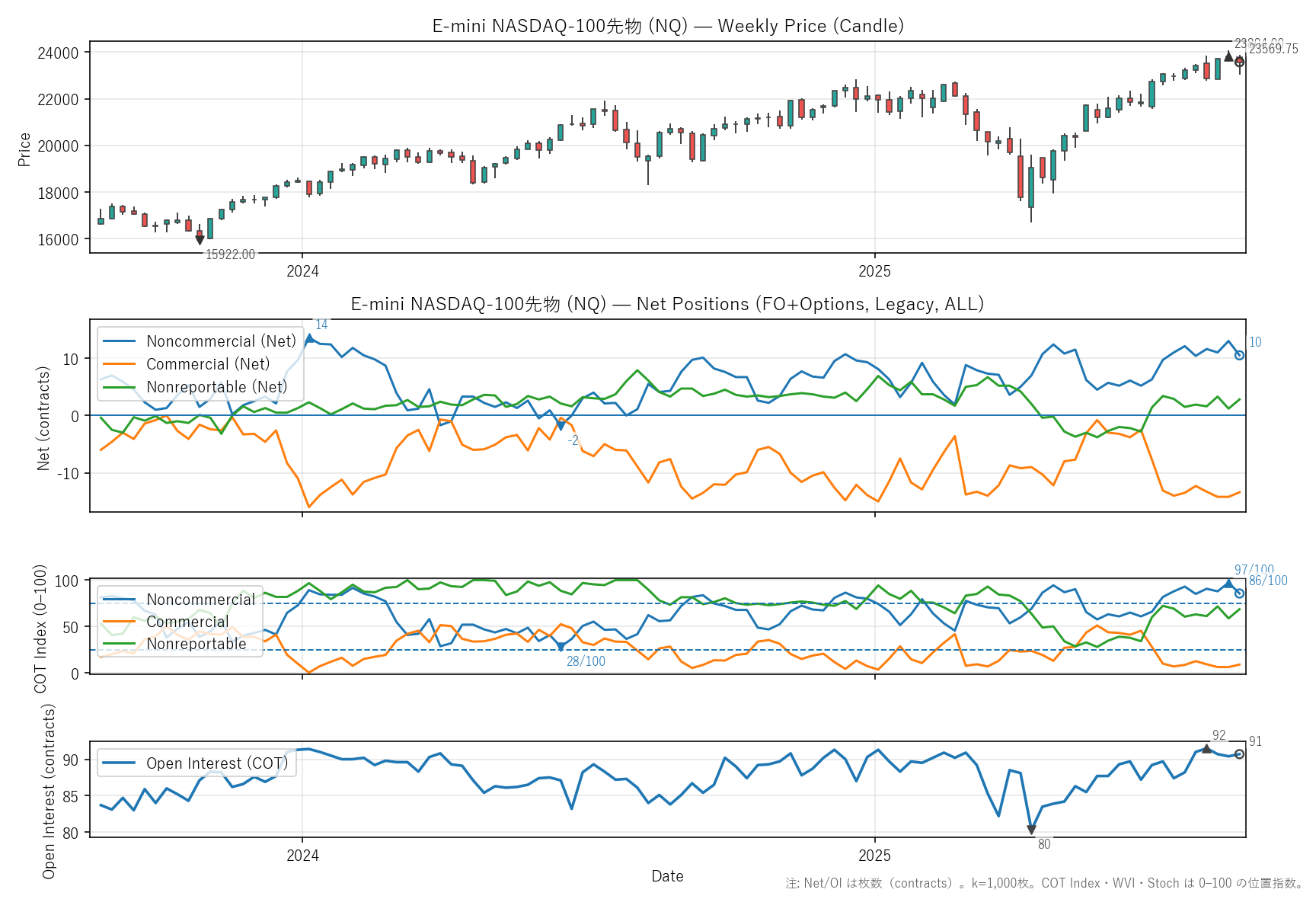The image size is (1316, 899).
Task: Click the 15922.00 low price annotation
Action: pyautogui.click(x=231, y=254)
